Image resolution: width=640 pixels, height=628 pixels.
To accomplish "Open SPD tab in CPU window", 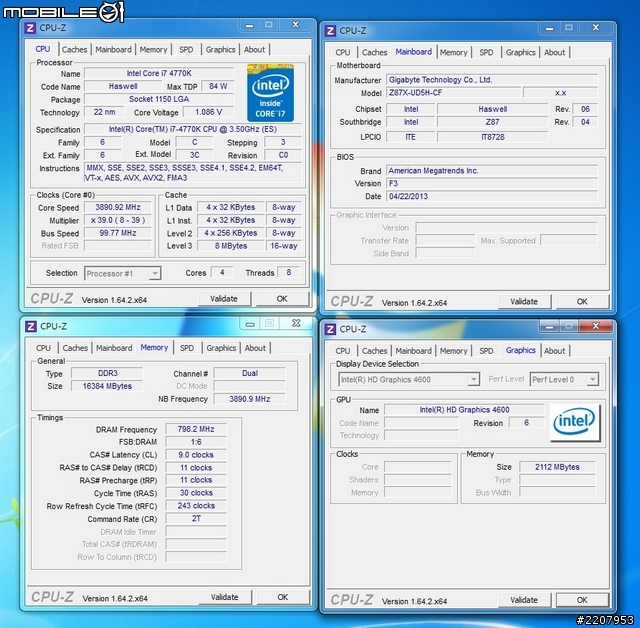I will [x=186, y=50].
